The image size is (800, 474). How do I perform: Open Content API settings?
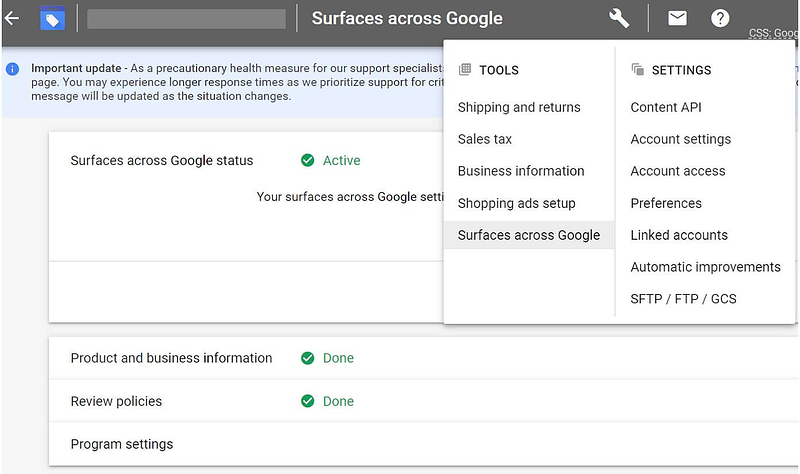tap(667, 107)
